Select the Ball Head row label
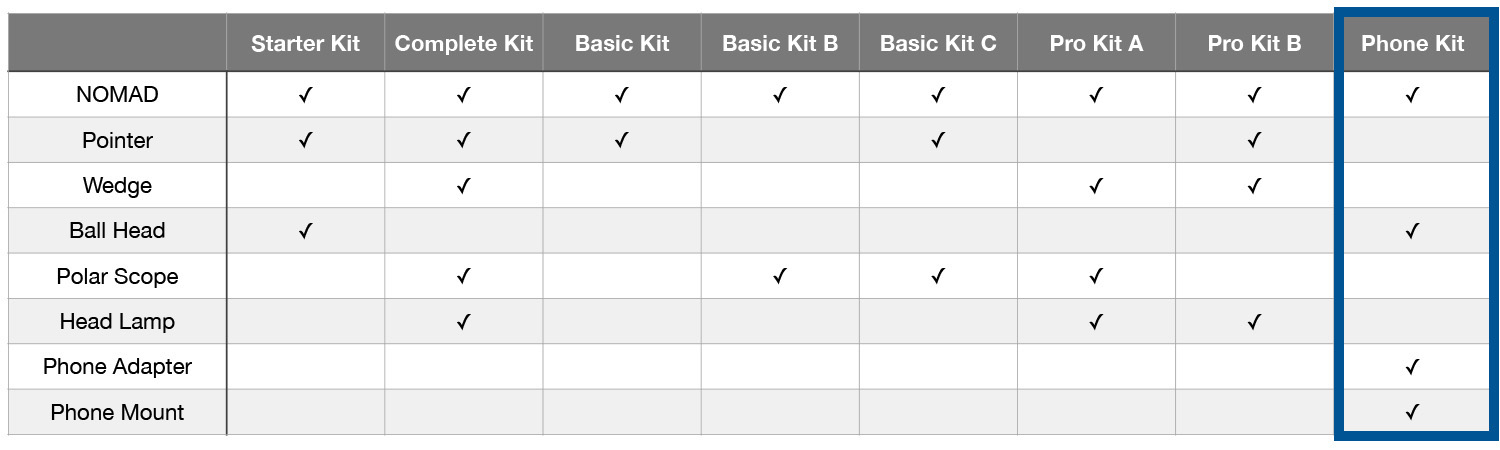Image resolution: width=1500 pixels, height=450 pixels. point(117,231)
